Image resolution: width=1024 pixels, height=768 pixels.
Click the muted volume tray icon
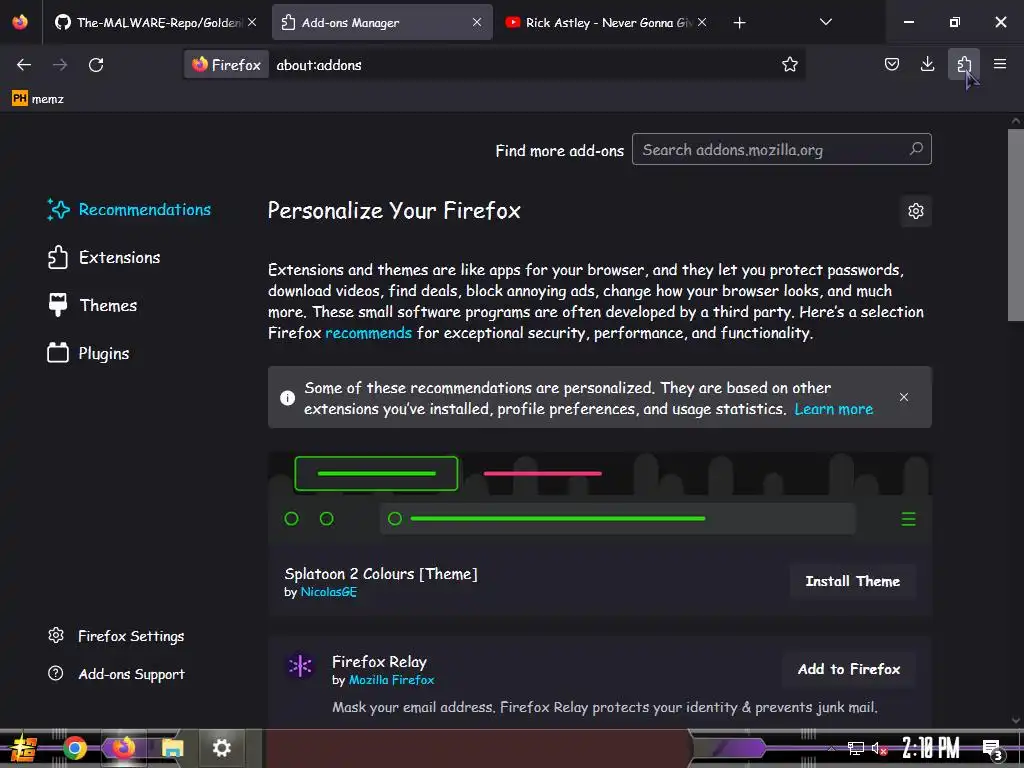(879, 748)
